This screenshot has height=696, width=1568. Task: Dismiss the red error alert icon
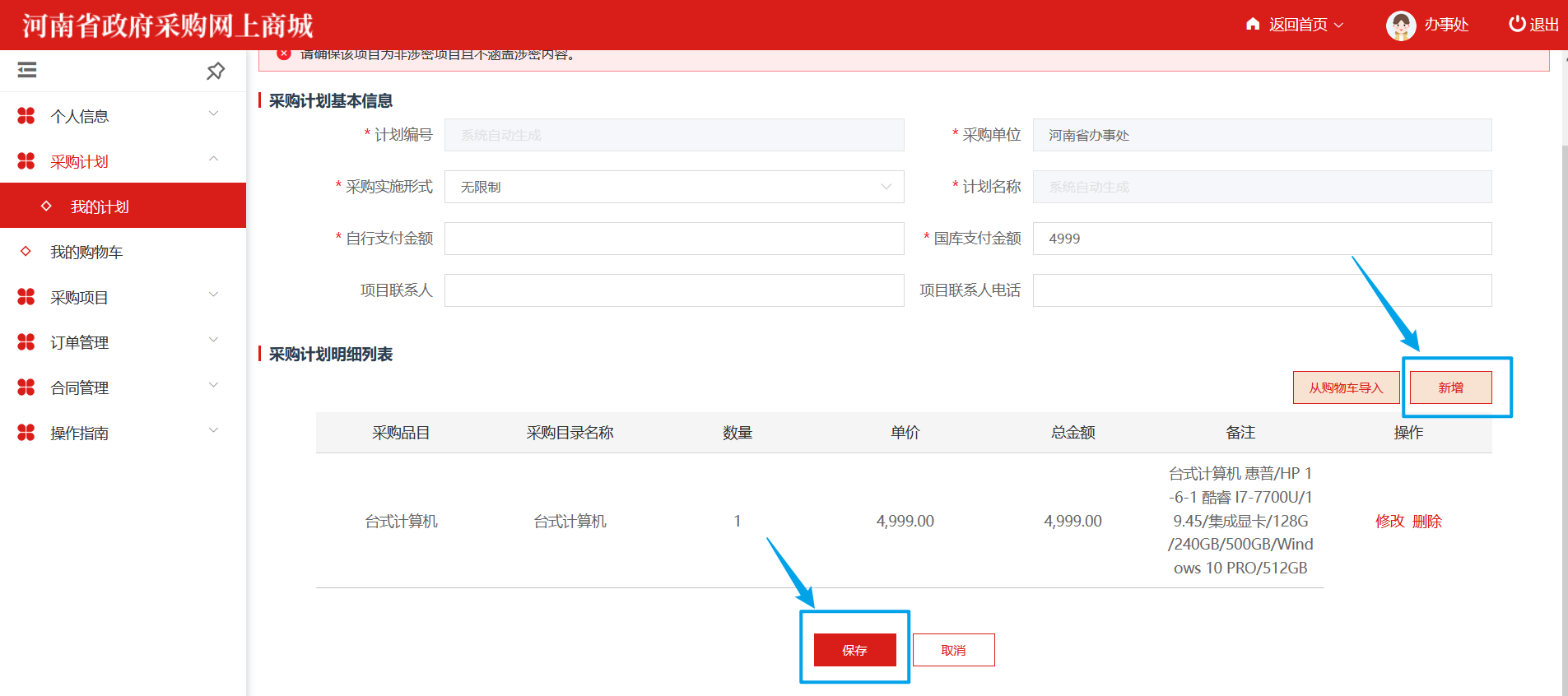(x=284, y=54)
